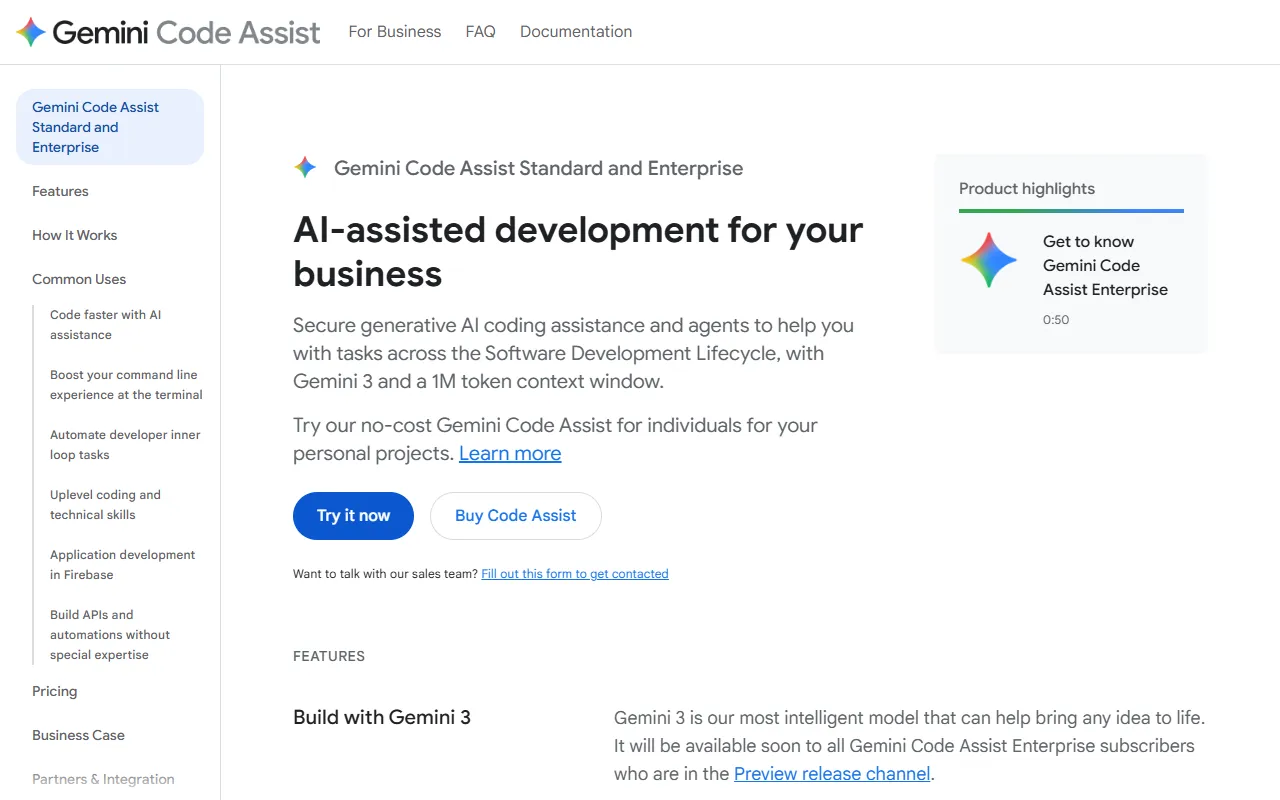
Task: Open Application development in Firebase
Action: click(x=122, y=565)
